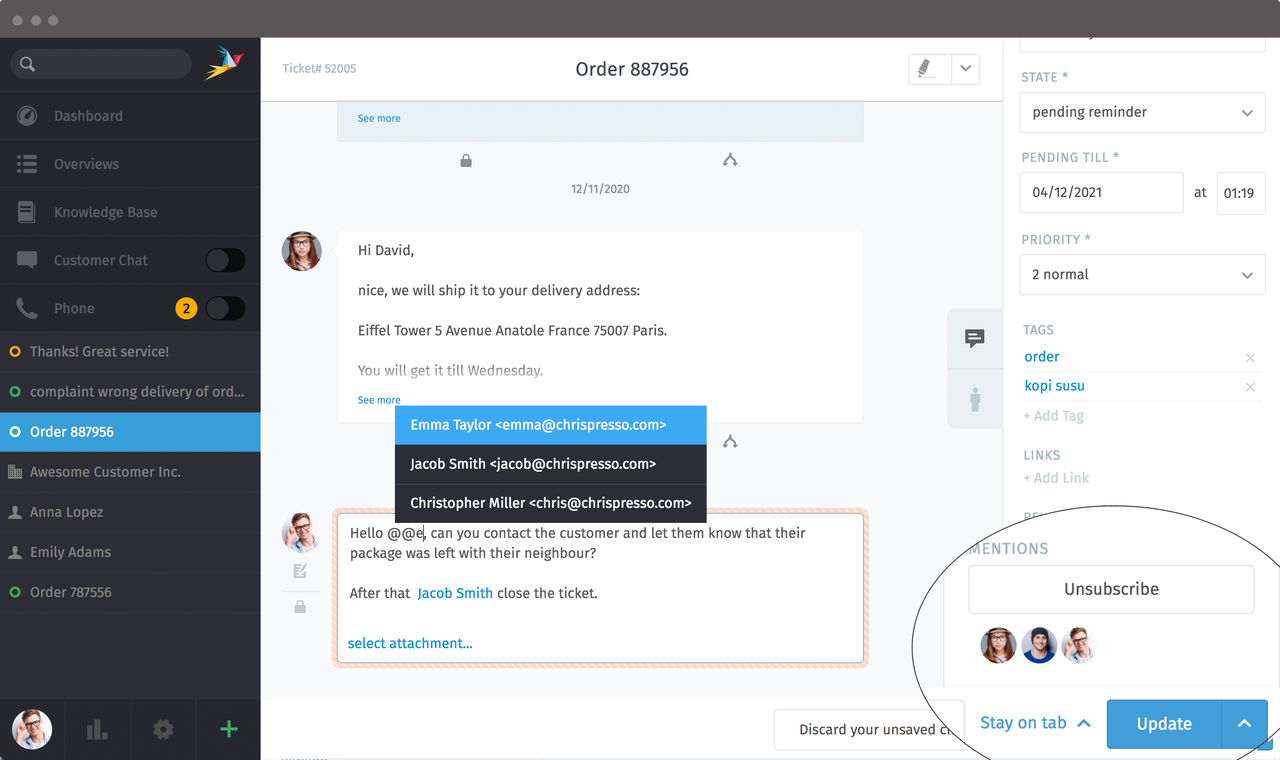Click the select attachment link
Screen dimensions: 1280x760
(x=409, y=643)
